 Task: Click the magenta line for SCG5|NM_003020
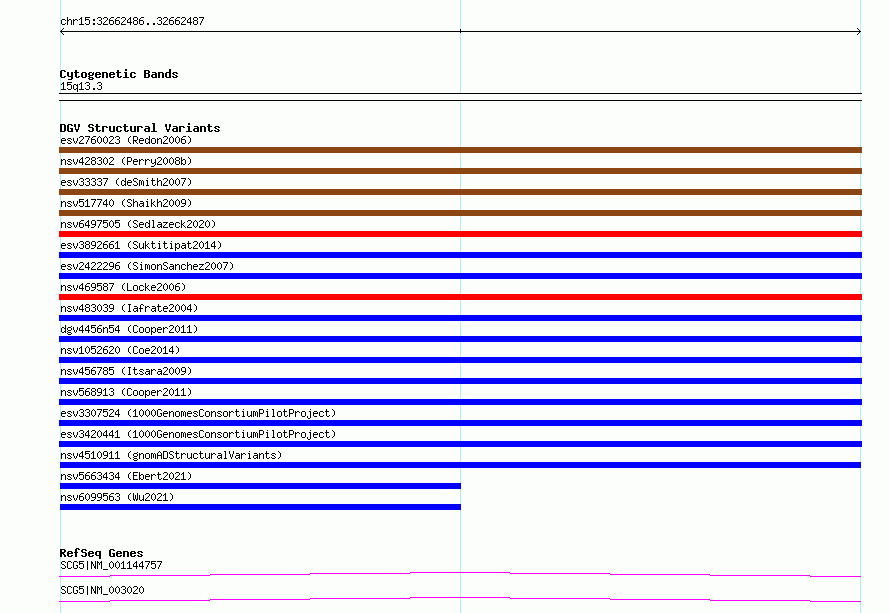coord(460,599)
